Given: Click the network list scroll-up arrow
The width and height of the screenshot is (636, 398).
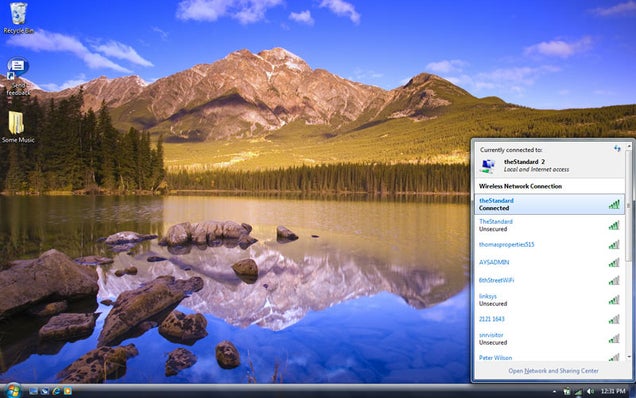Looking at the screenshot, I should tap(629, 146).
